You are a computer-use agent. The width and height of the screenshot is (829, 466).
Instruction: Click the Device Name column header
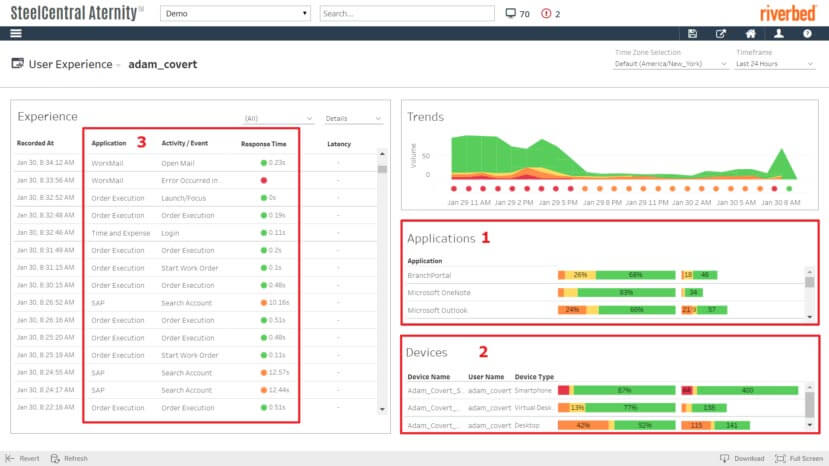[x=429, y=377]
